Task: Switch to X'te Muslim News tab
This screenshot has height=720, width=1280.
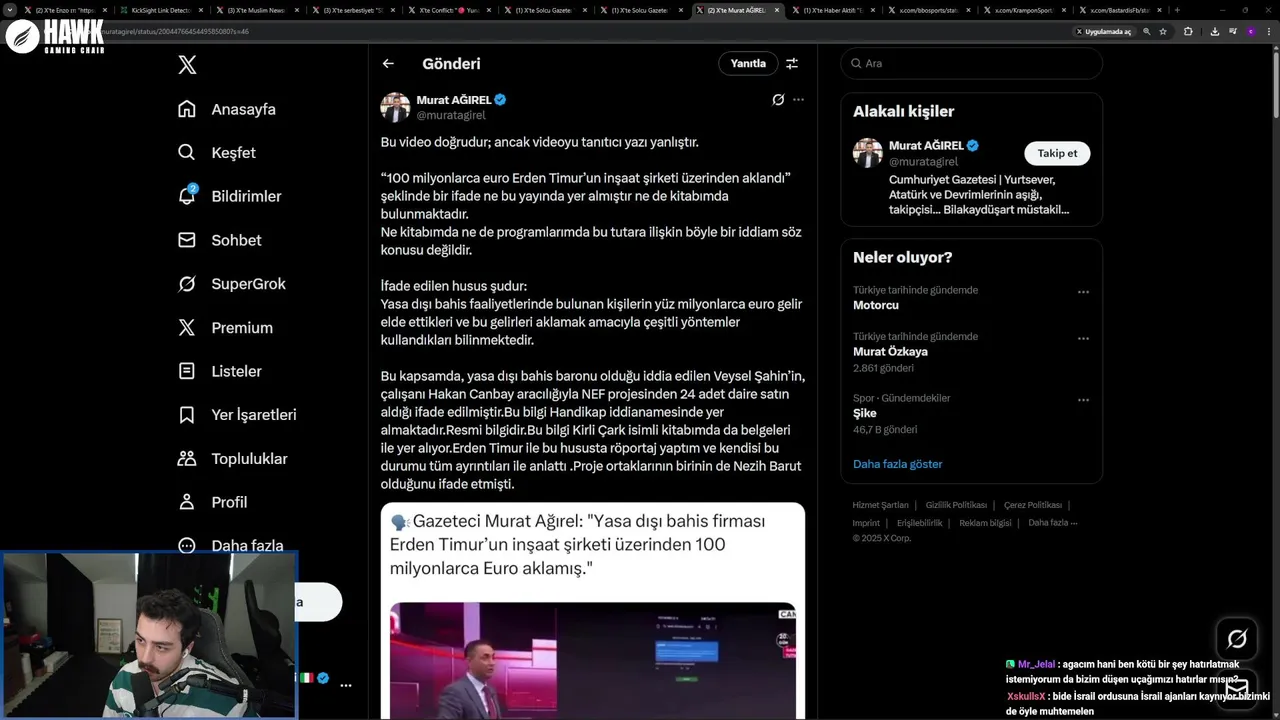Action: coord(256,10)
